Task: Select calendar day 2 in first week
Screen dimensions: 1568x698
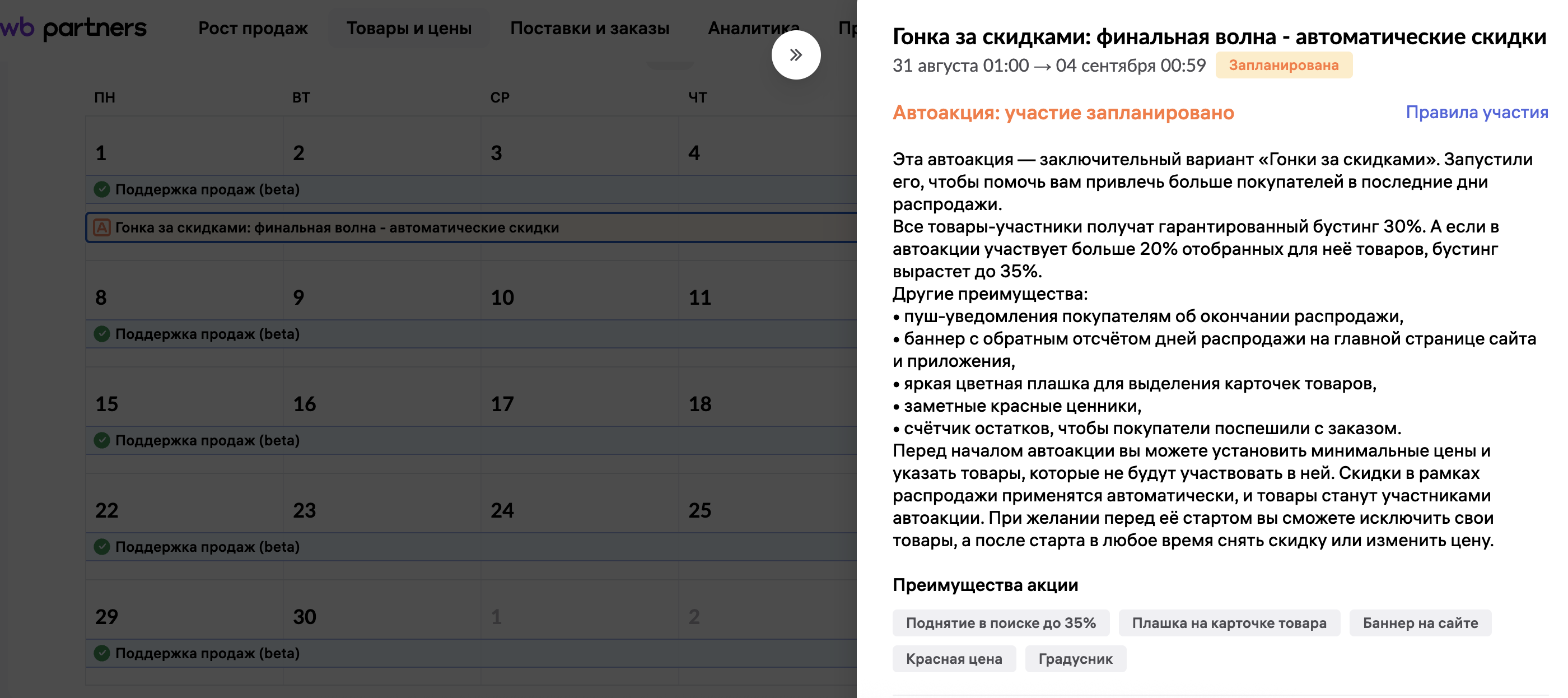Action: (298, 153)
